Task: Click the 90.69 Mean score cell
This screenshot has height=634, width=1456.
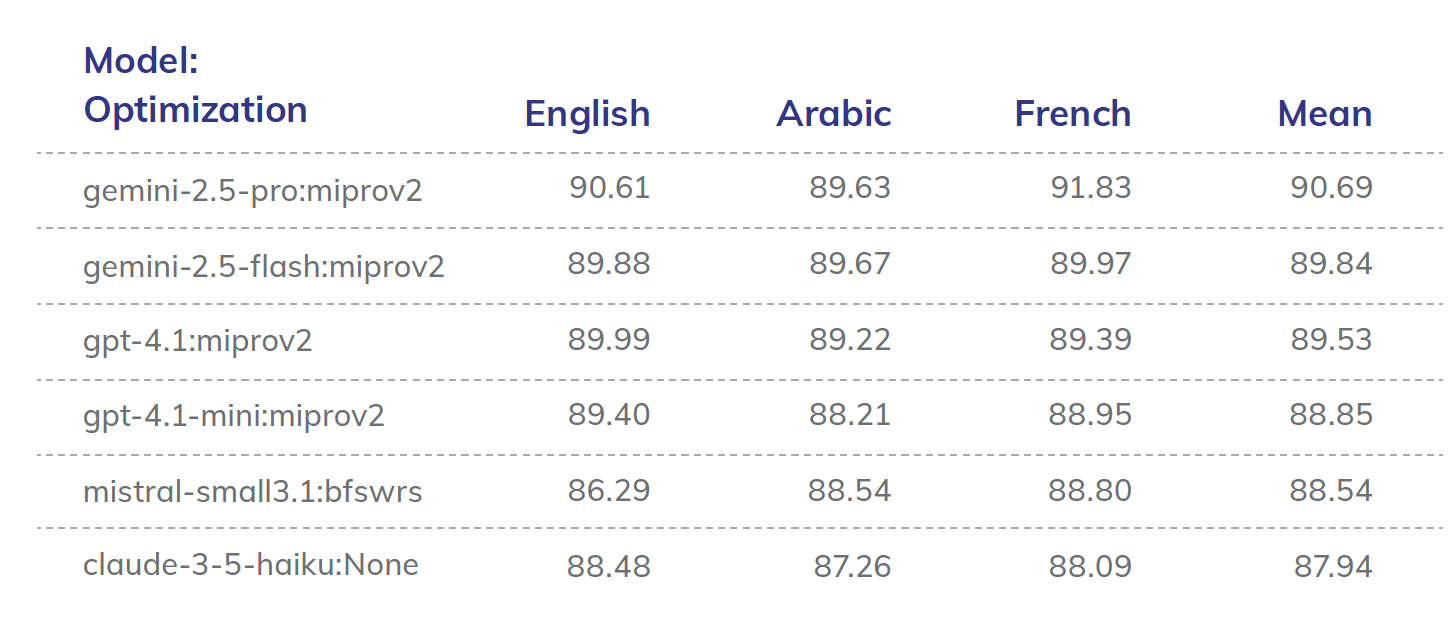Action: [1332, 188]
